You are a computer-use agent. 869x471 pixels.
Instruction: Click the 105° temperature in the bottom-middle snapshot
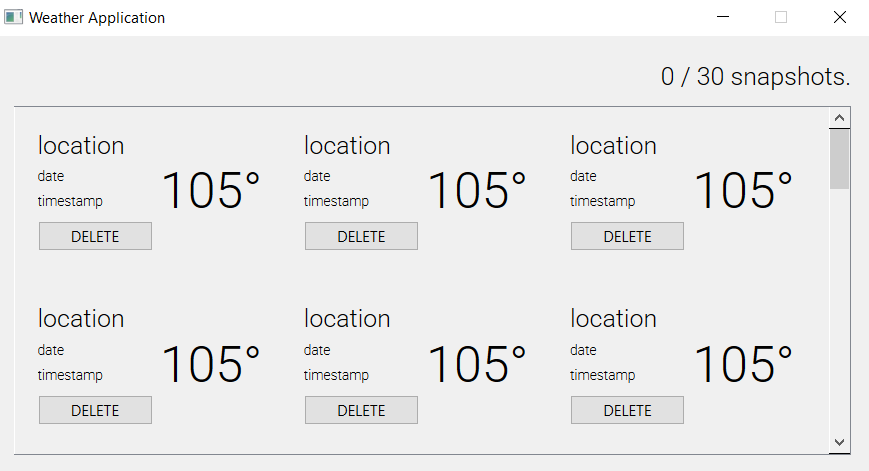tap(477, 364)
